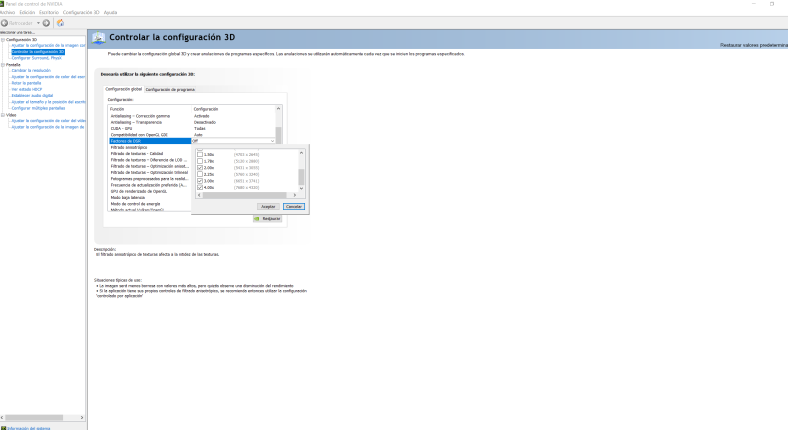The image size is (788, 430).
Task: Switch to Configuración de programa tab
Action: (170, 89)
